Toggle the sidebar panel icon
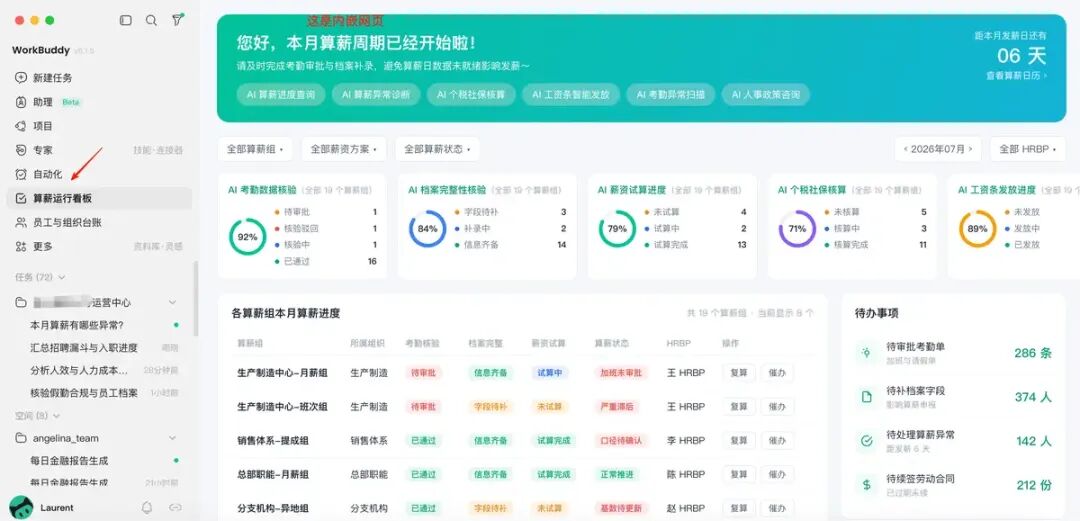This screenshot has width=1080, height=521. pyautogui.click(x=125, y=21)
